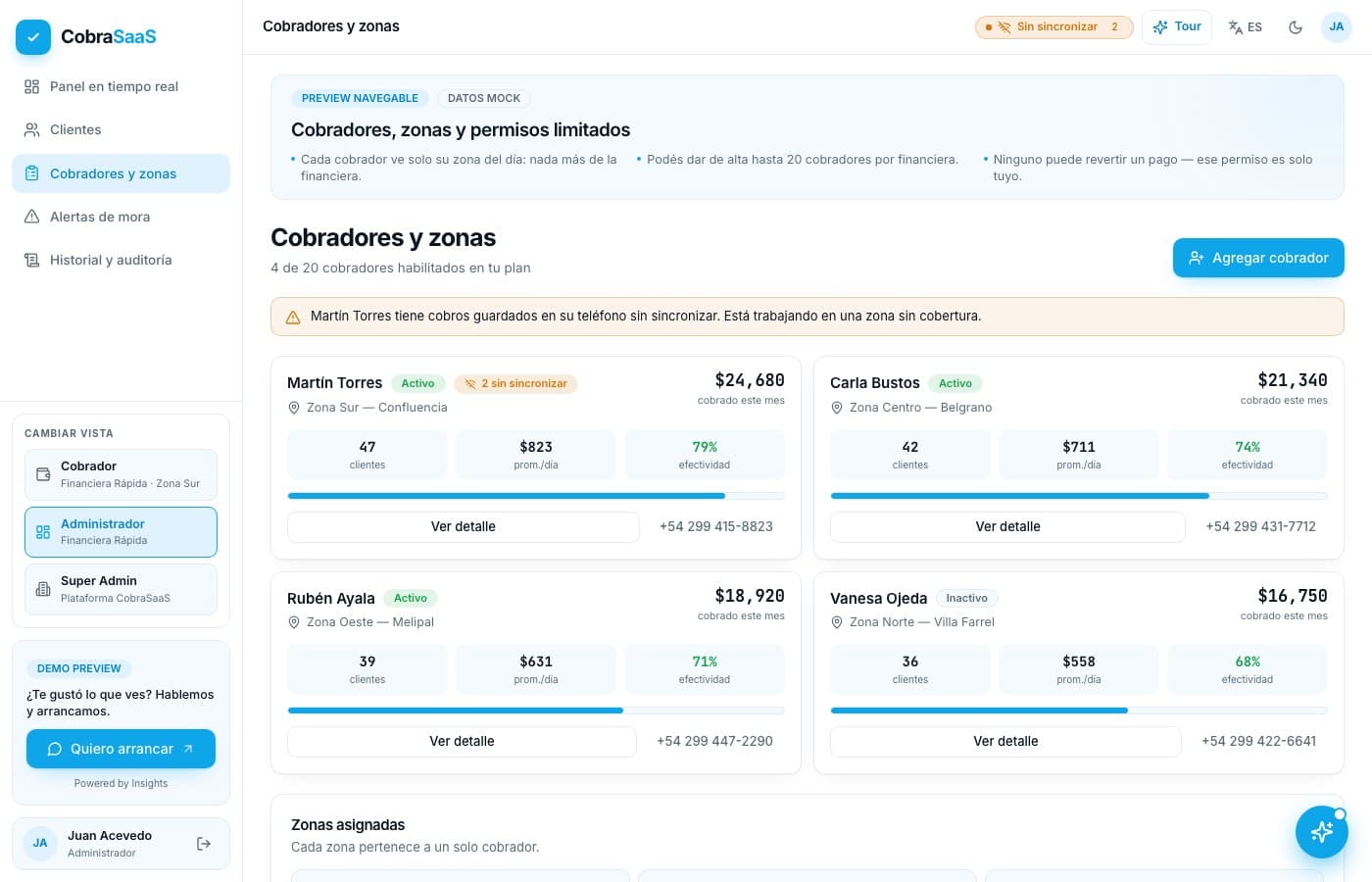Open the JA user avatar in the header
Screen dimensions: 1372x882
1337,27
